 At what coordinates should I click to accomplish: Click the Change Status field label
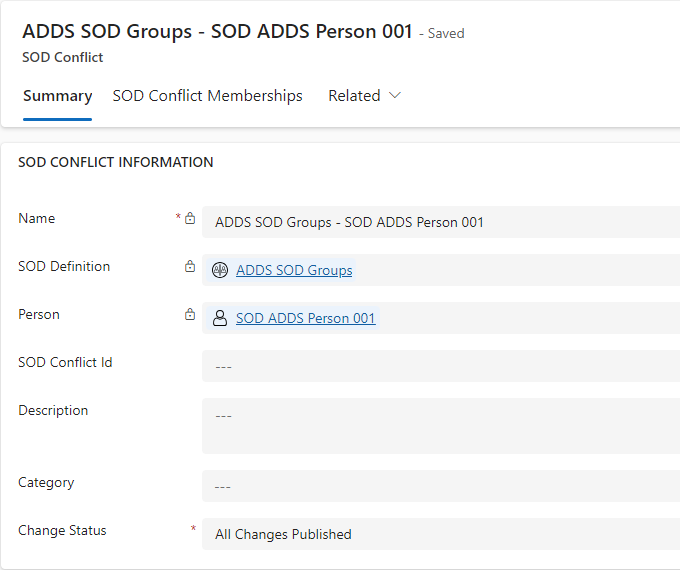click(62, 530)
